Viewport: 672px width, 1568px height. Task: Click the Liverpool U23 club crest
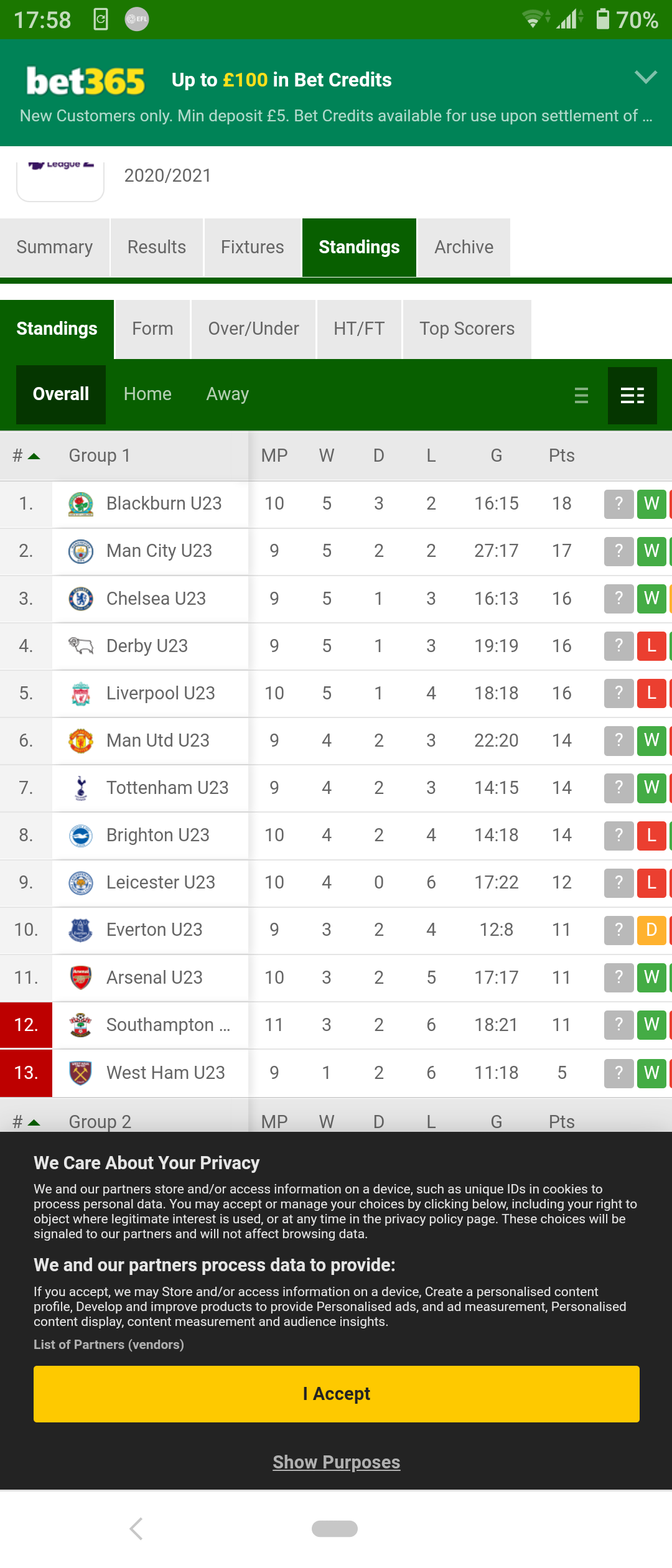81,694
